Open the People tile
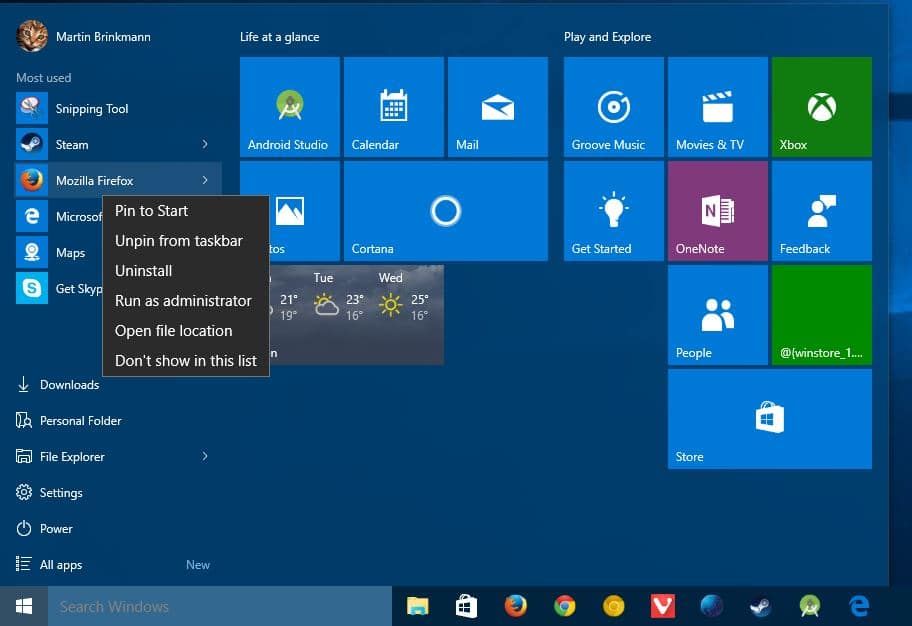Image resolution: width=912 pixels, height=626 pixels. pos(718,315)
